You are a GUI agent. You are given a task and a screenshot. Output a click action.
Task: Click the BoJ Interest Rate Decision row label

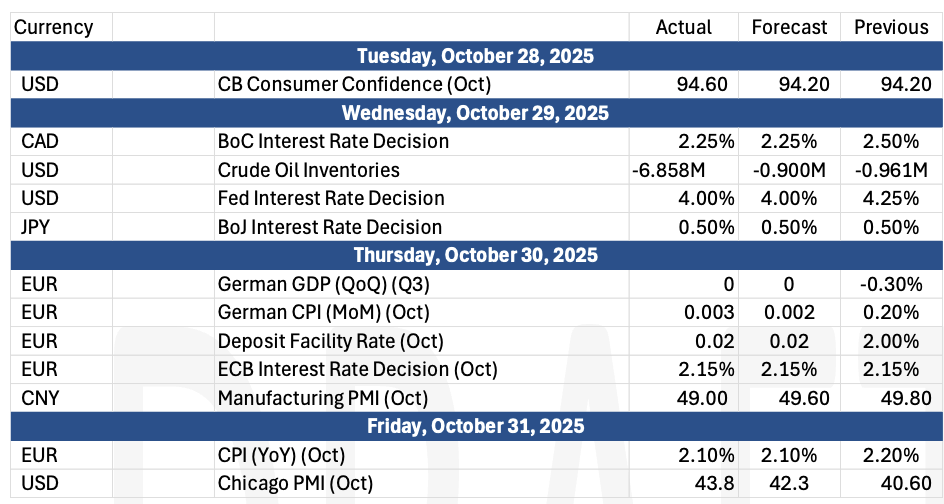330,227
